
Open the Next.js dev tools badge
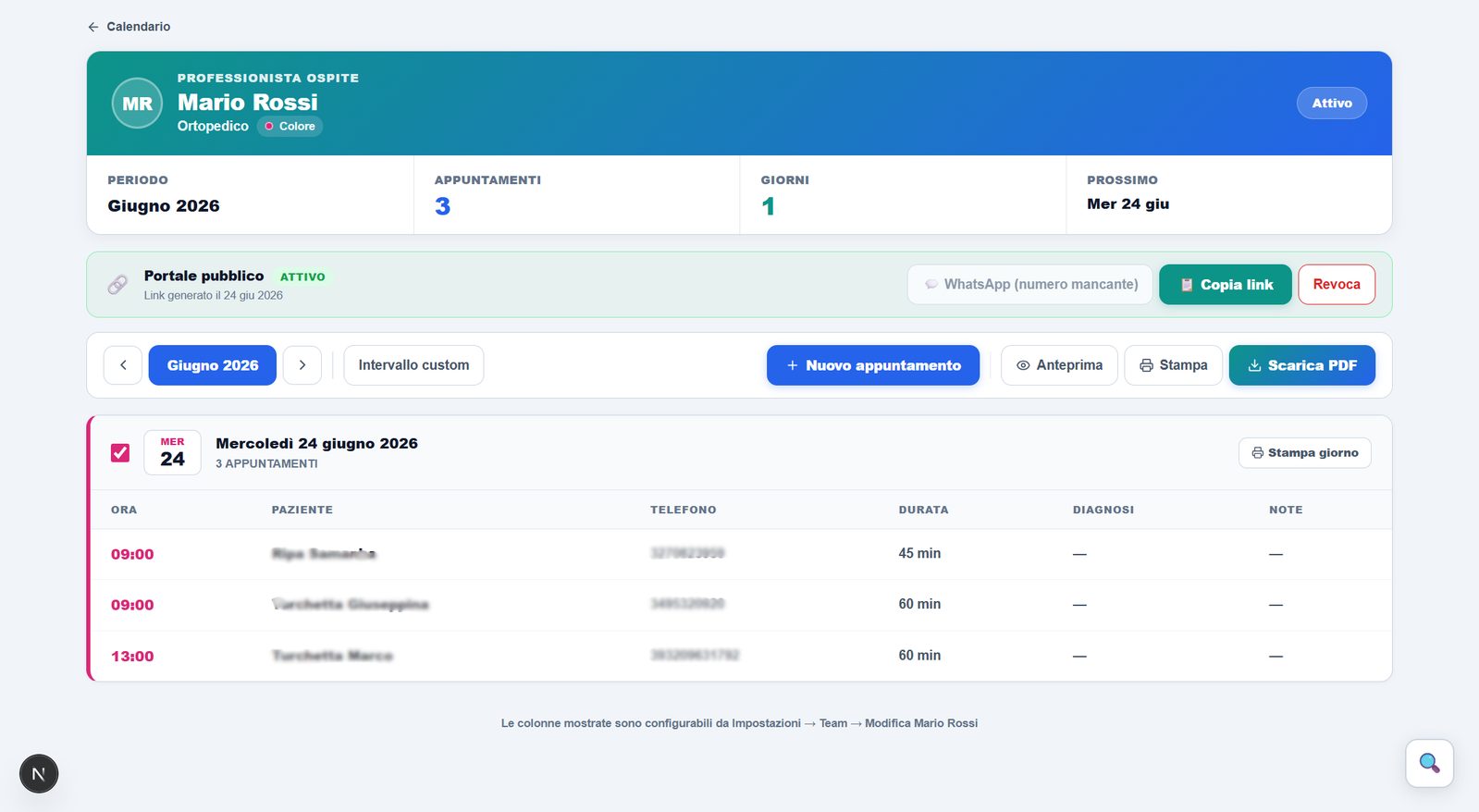pos(39,774)
